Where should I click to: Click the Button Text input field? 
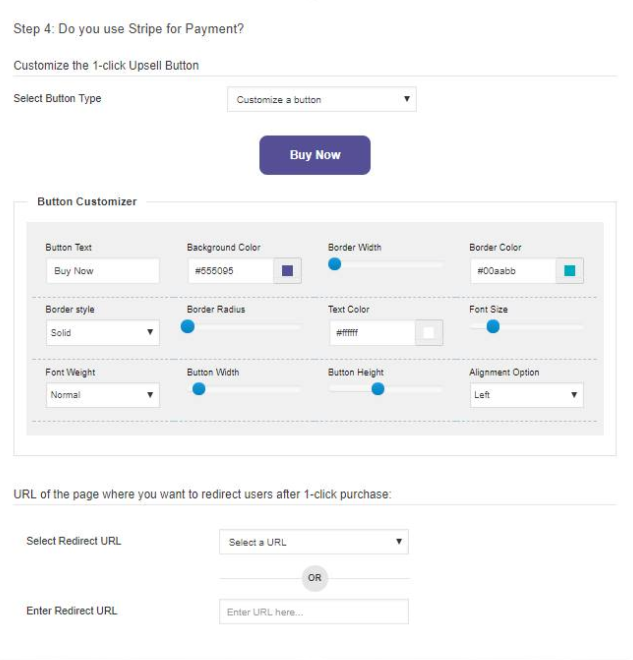pos(102,271)
